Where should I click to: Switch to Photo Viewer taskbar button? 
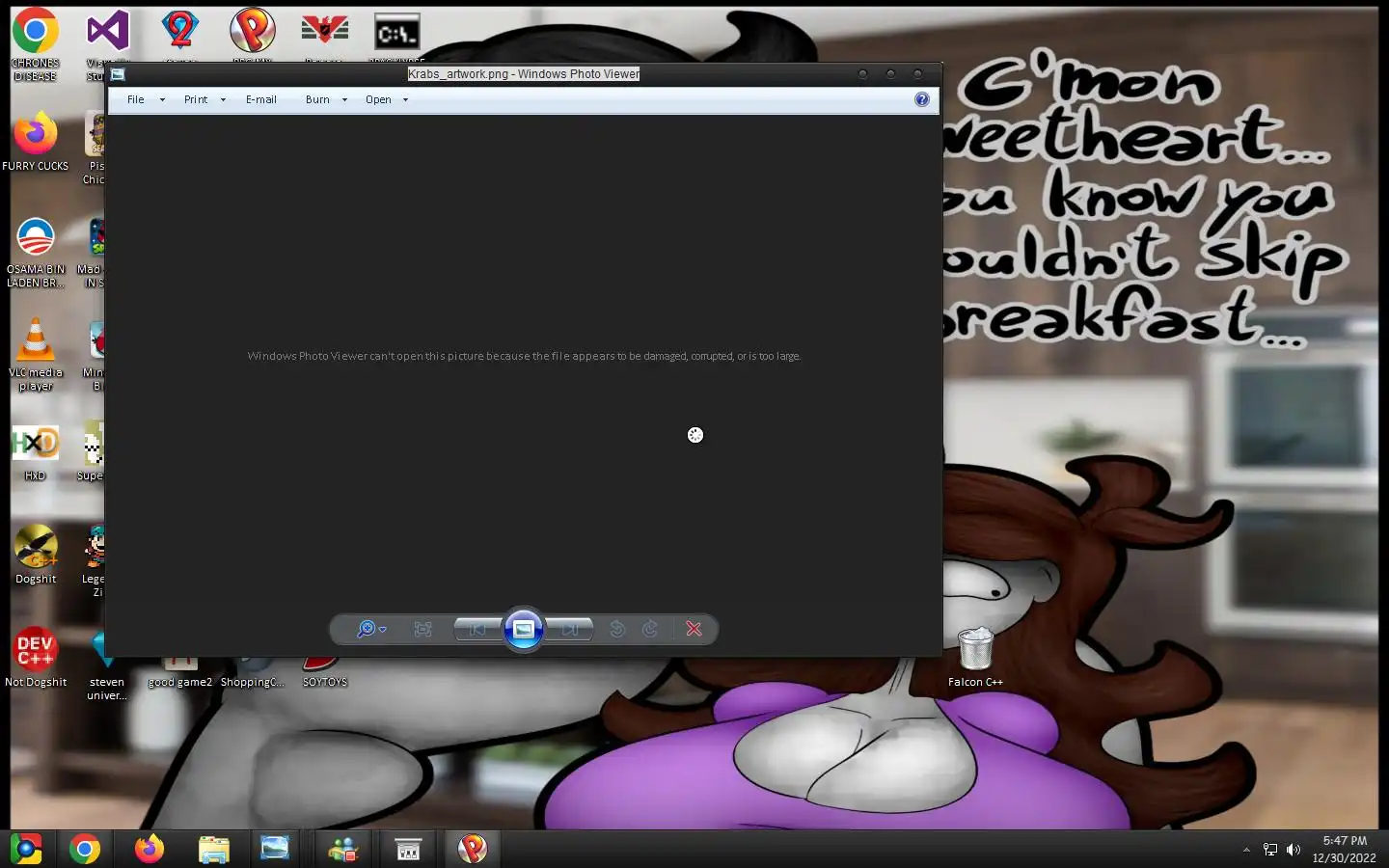275,849
